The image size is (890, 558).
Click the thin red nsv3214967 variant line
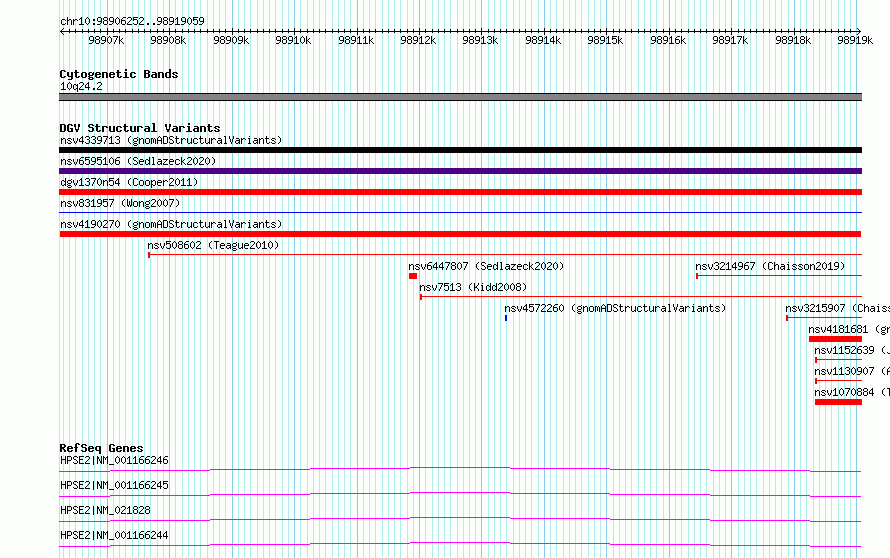pos(779,276)
